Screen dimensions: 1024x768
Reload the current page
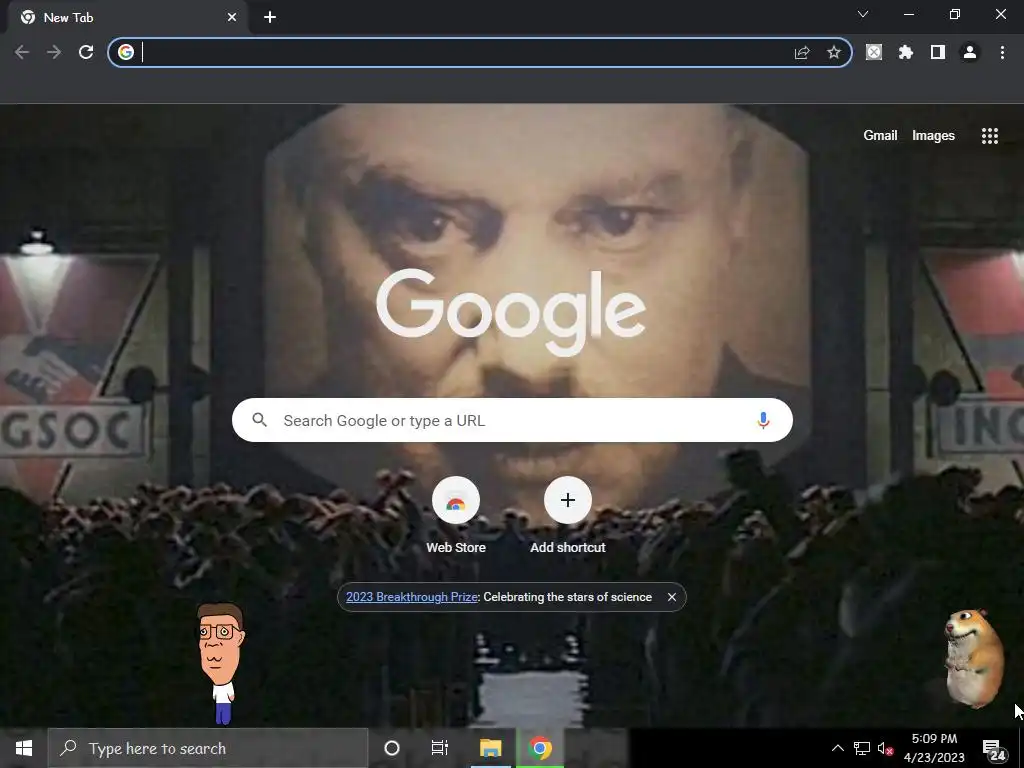[x=86, y=52]
